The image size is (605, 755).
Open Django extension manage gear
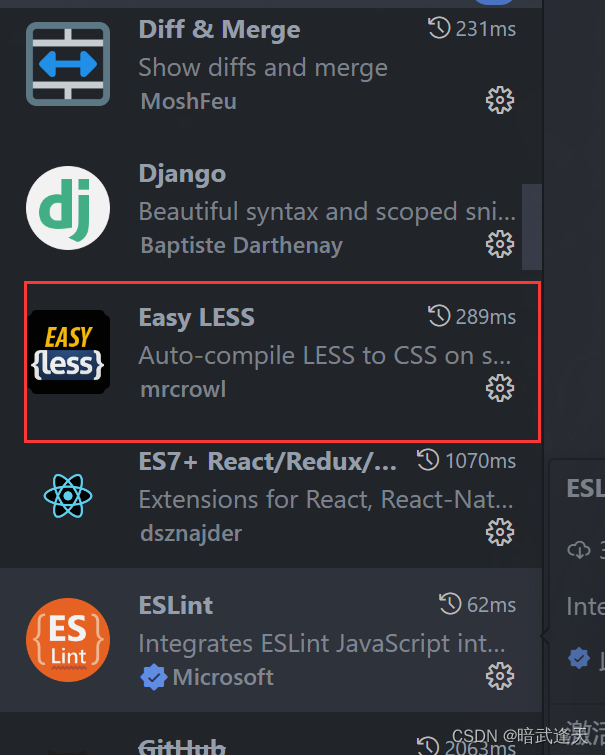point(500,244)
